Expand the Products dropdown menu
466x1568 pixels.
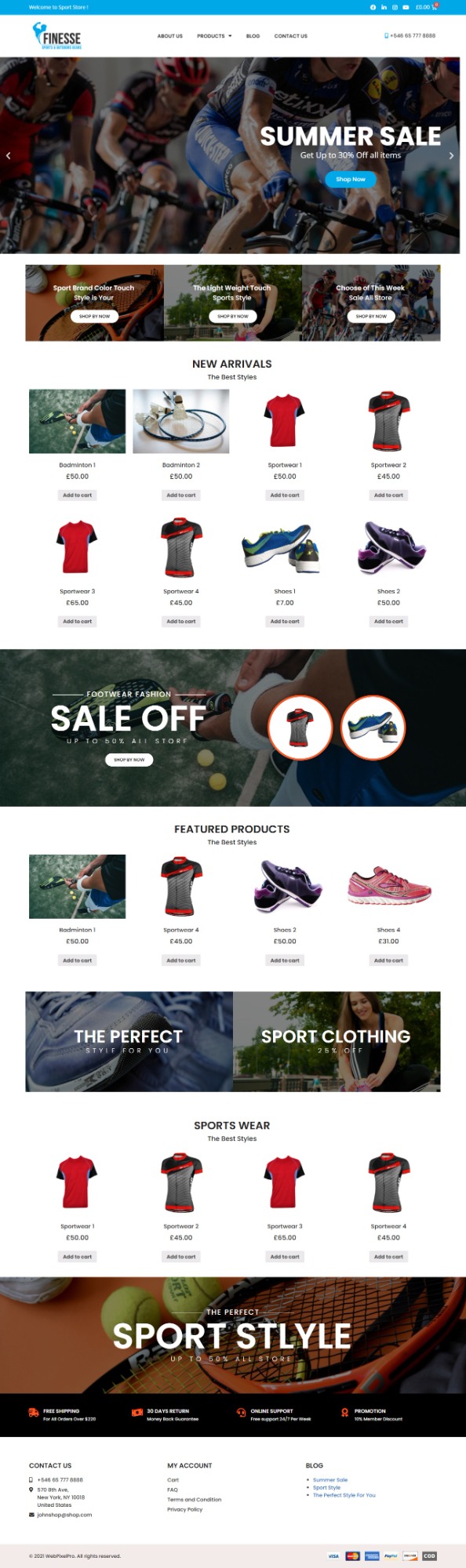(x=214, y=36)
